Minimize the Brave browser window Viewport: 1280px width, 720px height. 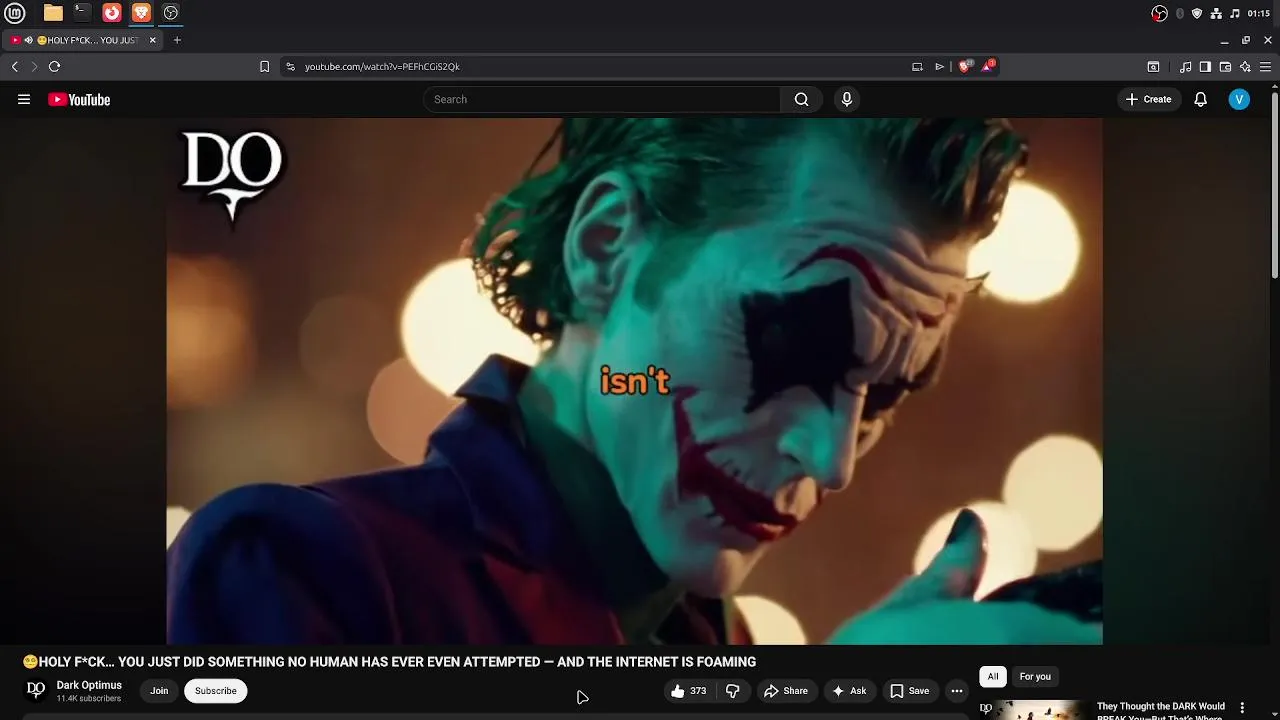click(x=1224, y=40)
